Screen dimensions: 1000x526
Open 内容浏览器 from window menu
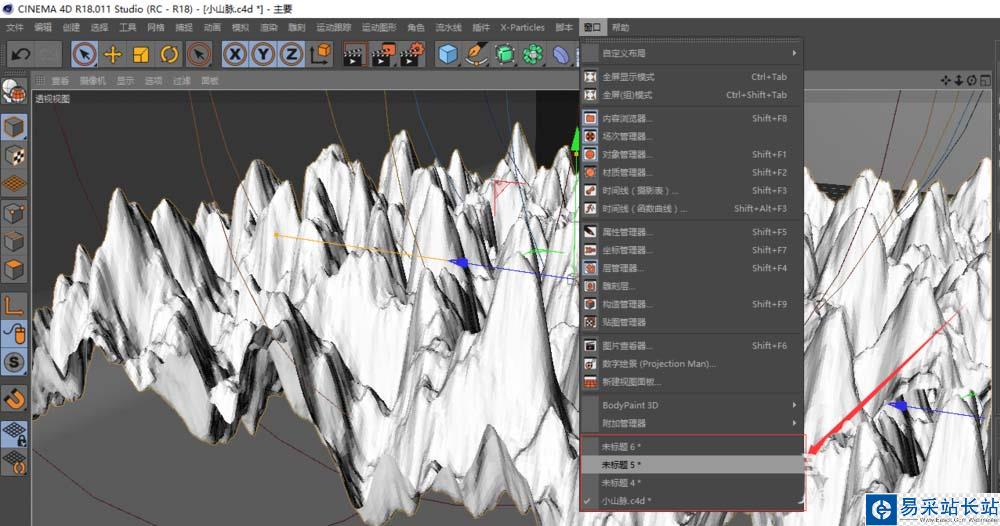[x=692, y=119]
